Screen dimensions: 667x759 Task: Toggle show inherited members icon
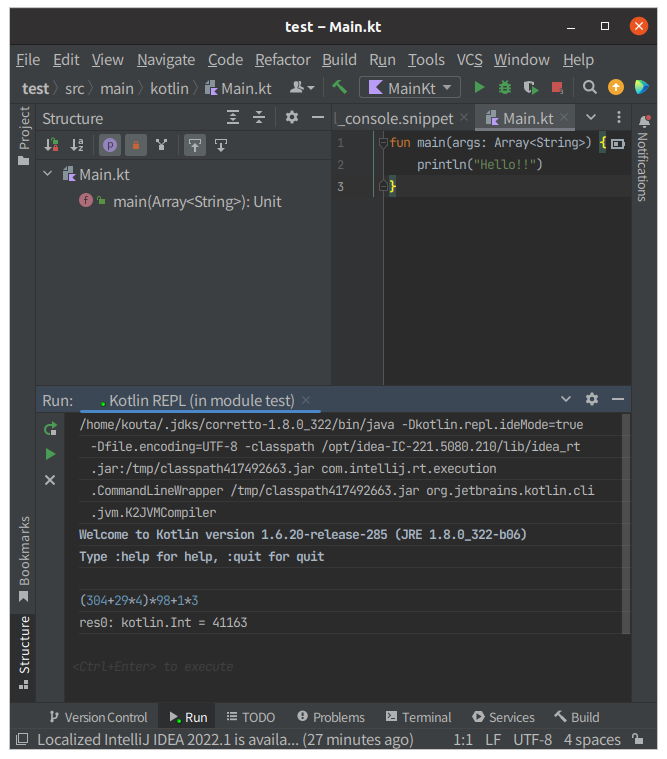162,145
